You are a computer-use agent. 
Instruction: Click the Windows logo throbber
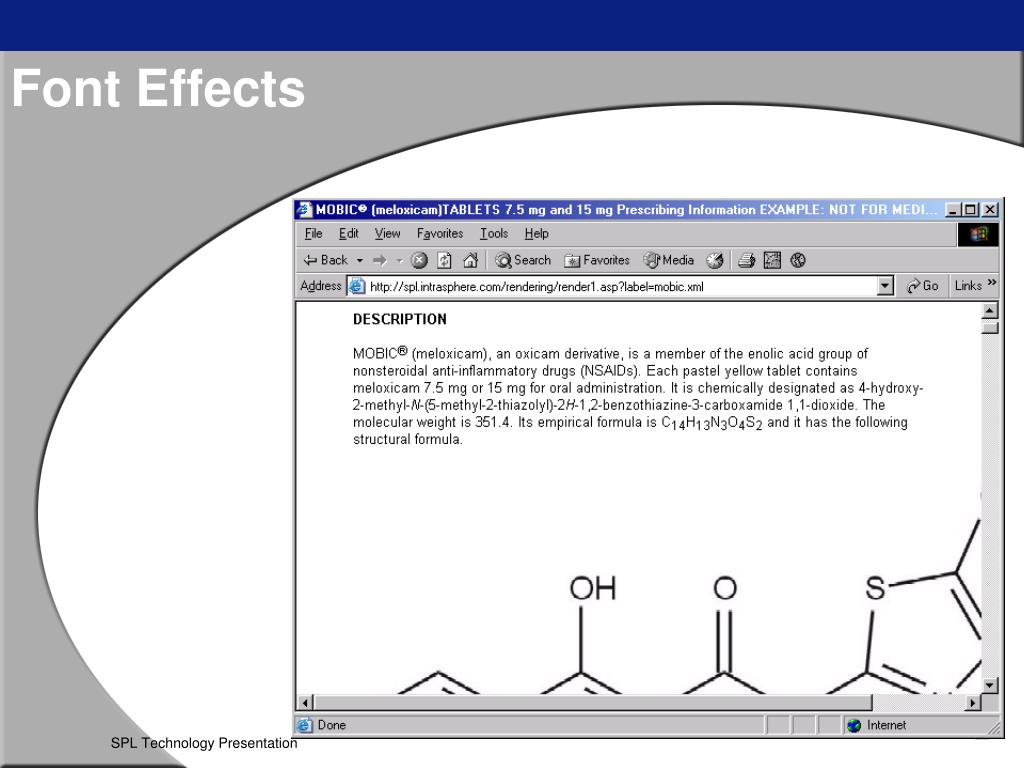pos(978,234)
